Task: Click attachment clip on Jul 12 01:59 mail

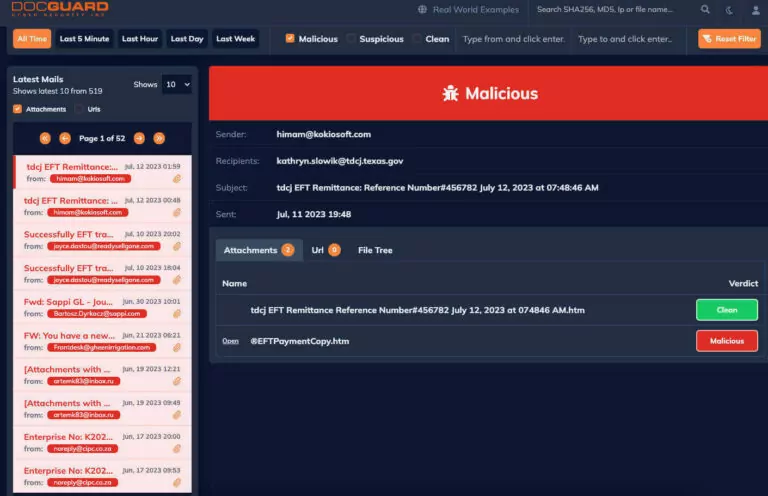Action: [177, 179]
